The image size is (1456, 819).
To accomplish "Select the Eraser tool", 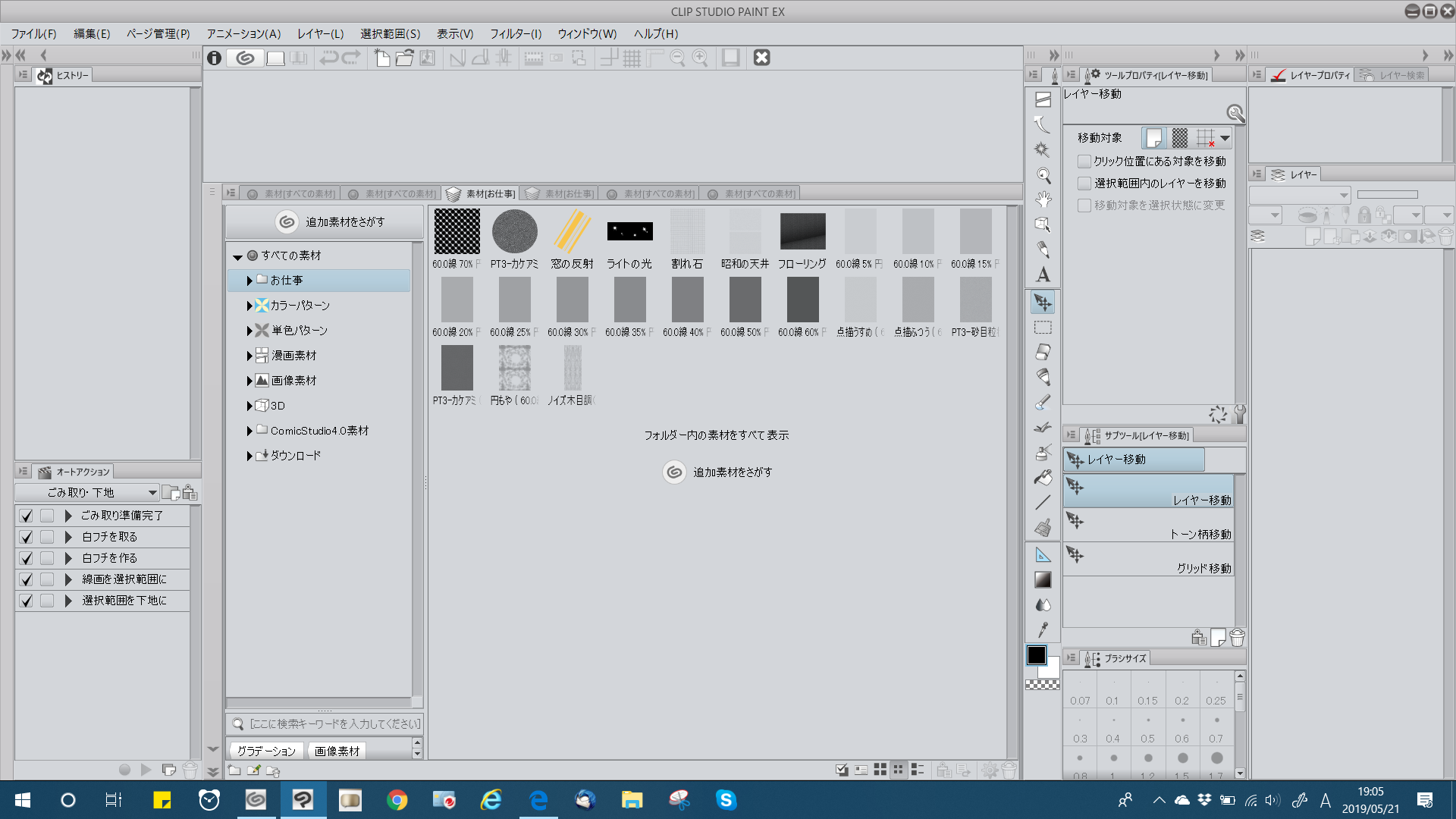I will [1043, 353].
